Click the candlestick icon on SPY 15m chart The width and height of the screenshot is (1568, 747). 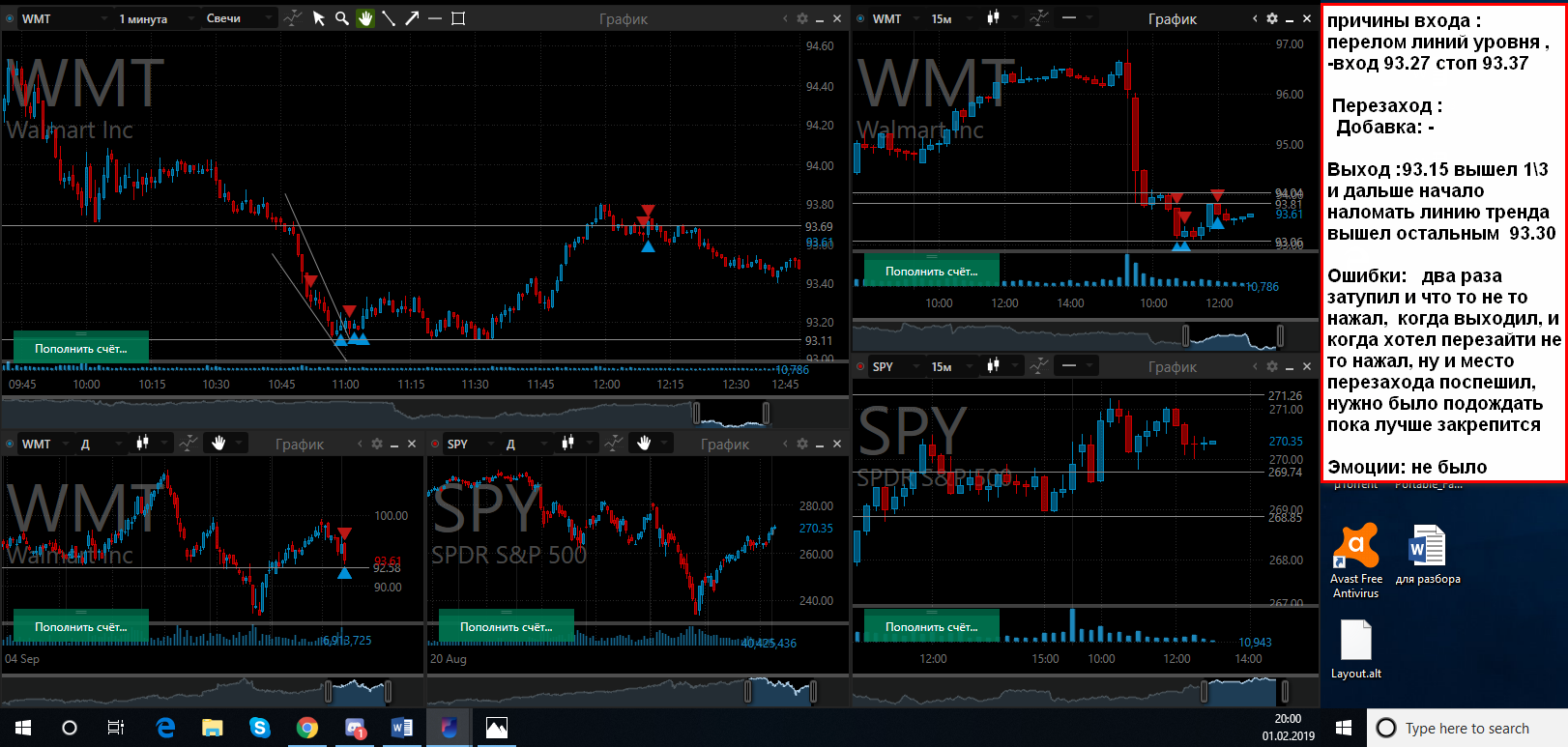click(x=993, y=366)
